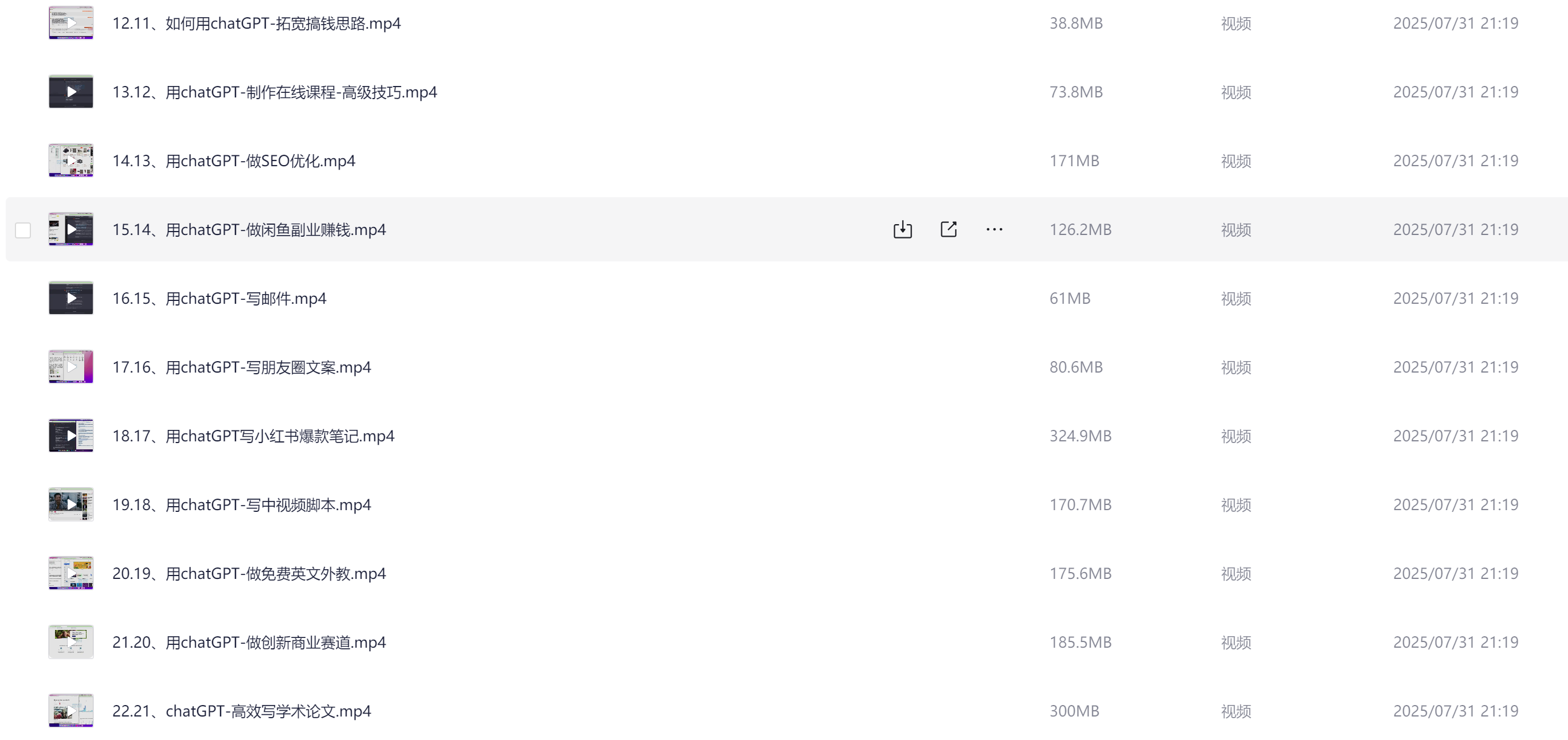Play thumbnail of 14.13 做SEO优化 video
Viewport: 1568px width, 740px height.
tap(71, 161)
